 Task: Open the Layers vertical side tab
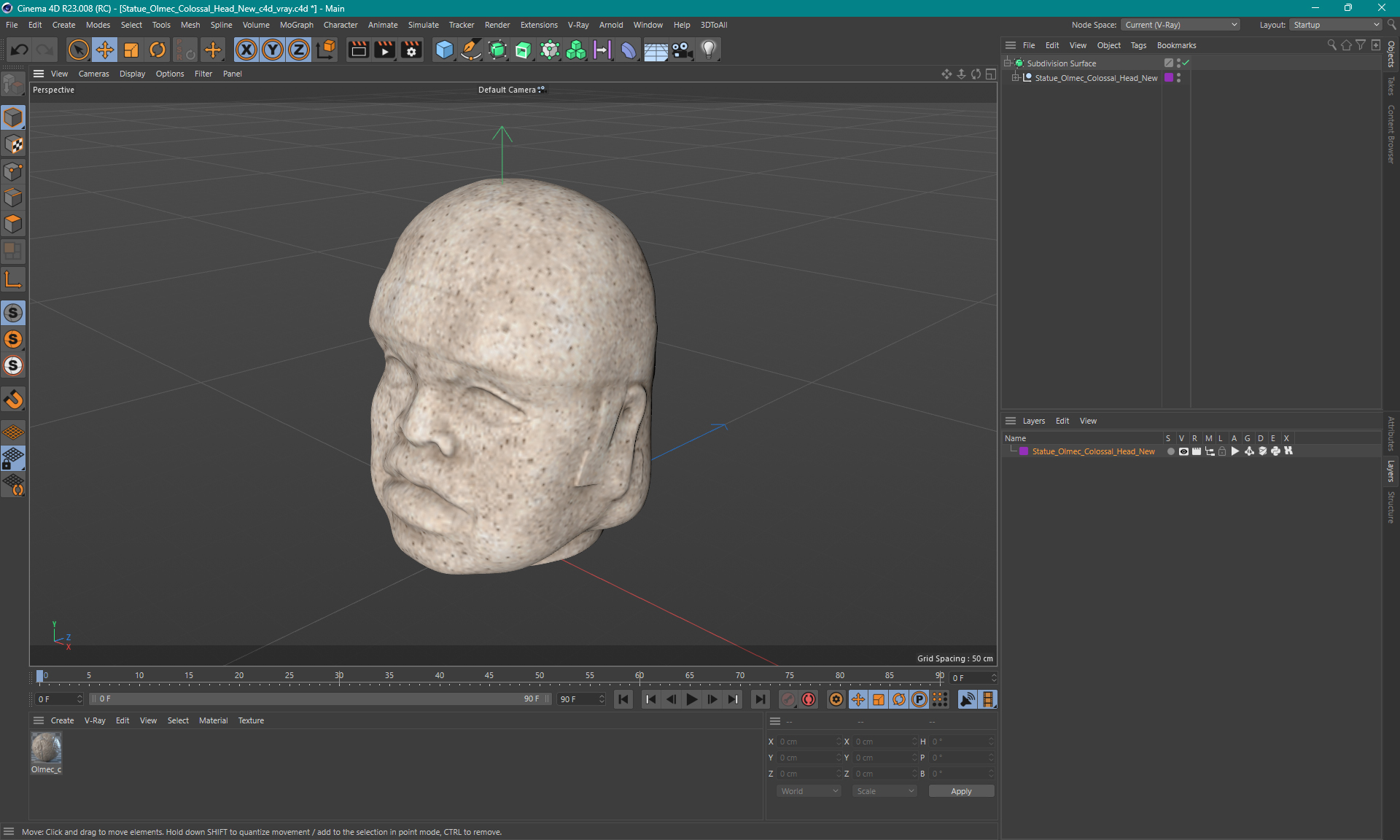pyautogui.click(x=1391, y=471)
